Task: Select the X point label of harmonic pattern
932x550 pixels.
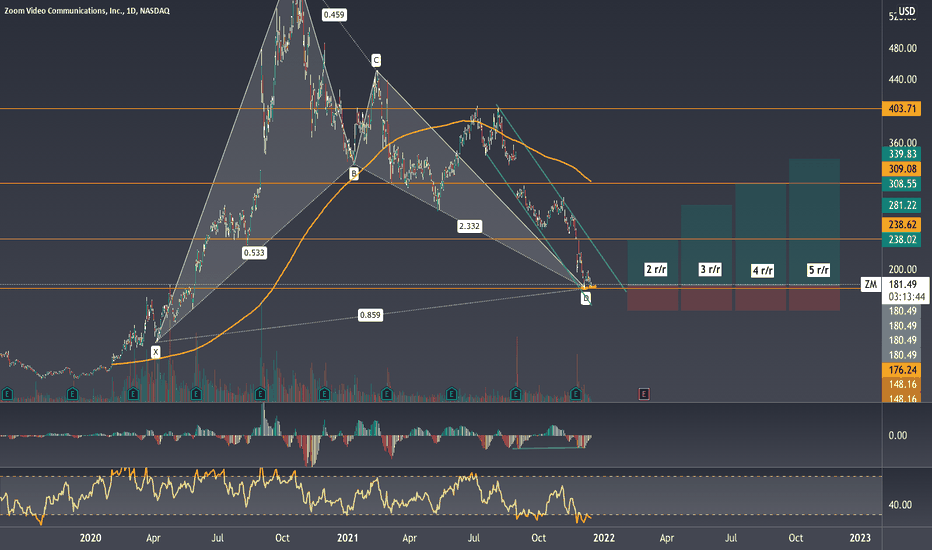Action: [155, 352]
